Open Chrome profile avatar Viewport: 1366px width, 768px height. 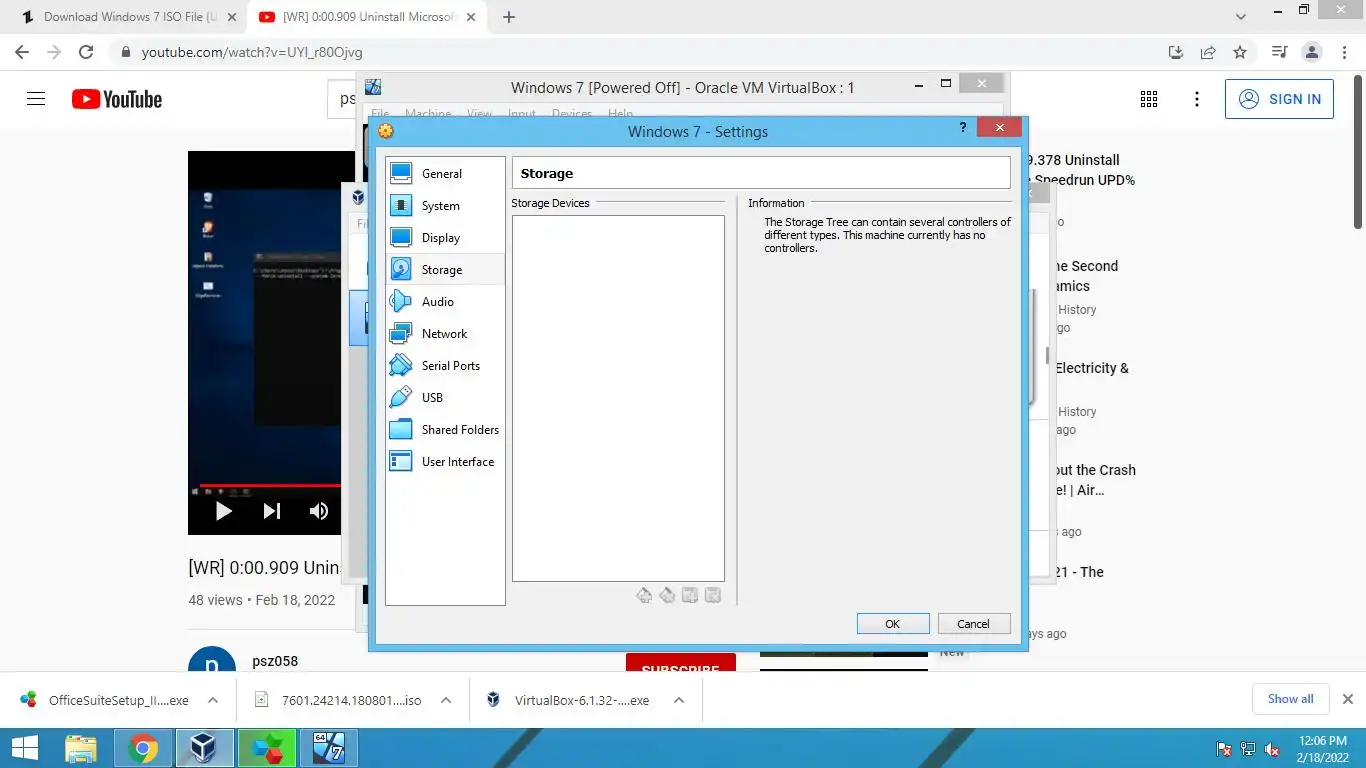pos(1311,52)
